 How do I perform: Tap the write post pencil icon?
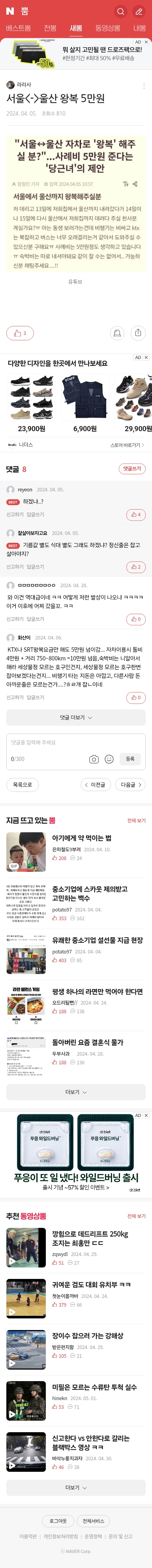tap(139, 11)
